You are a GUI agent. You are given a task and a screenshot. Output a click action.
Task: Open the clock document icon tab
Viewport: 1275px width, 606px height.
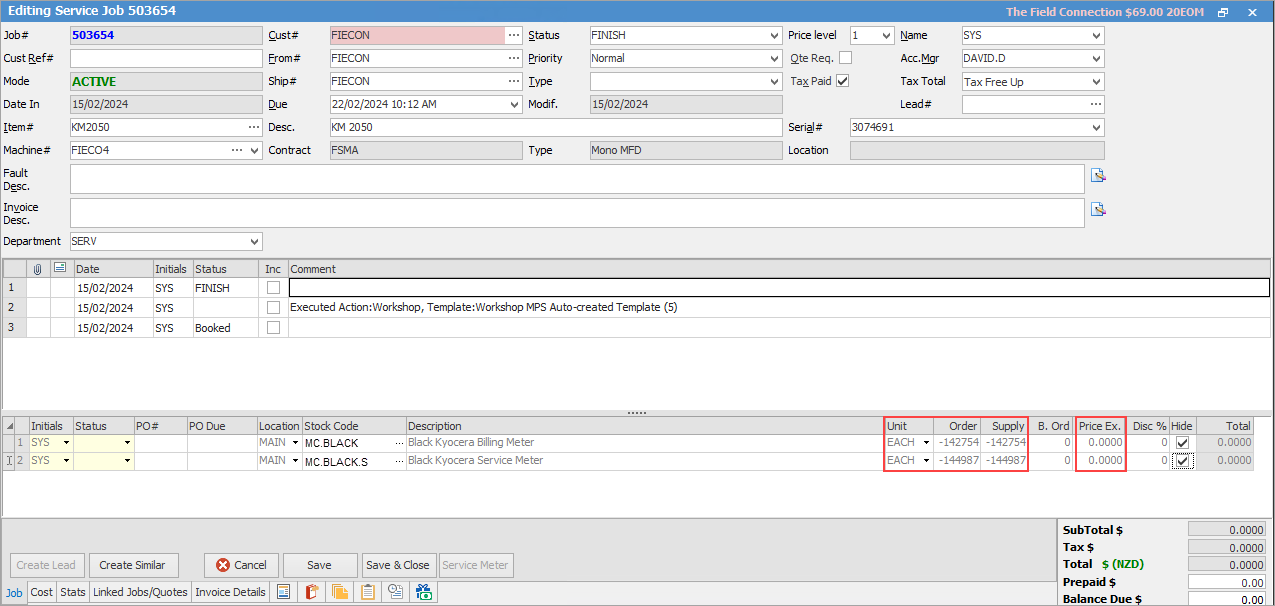(x=396, y=592)
